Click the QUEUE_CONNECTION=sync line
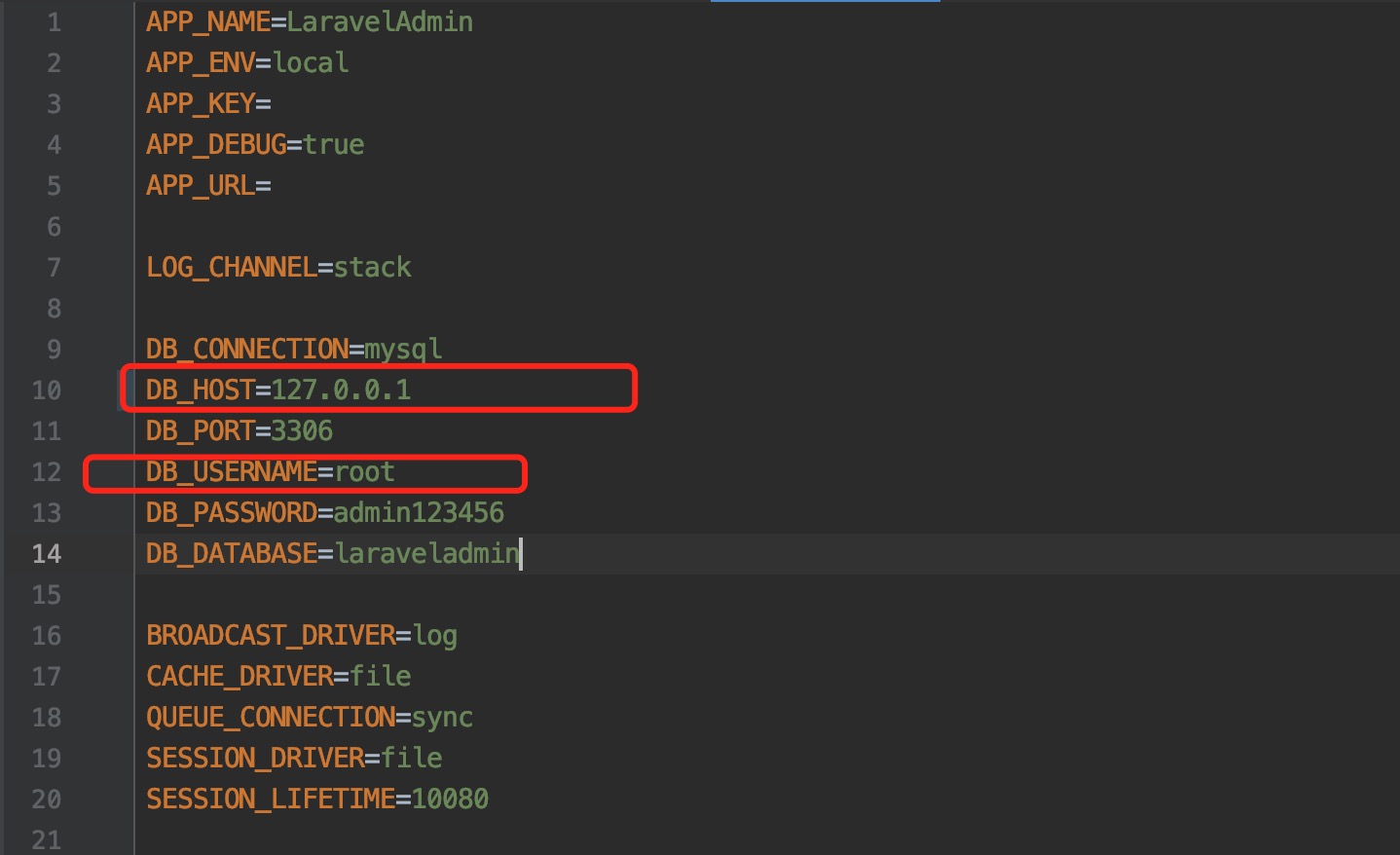The height and width of the screenshot is (855, 1400). (310, 717)
